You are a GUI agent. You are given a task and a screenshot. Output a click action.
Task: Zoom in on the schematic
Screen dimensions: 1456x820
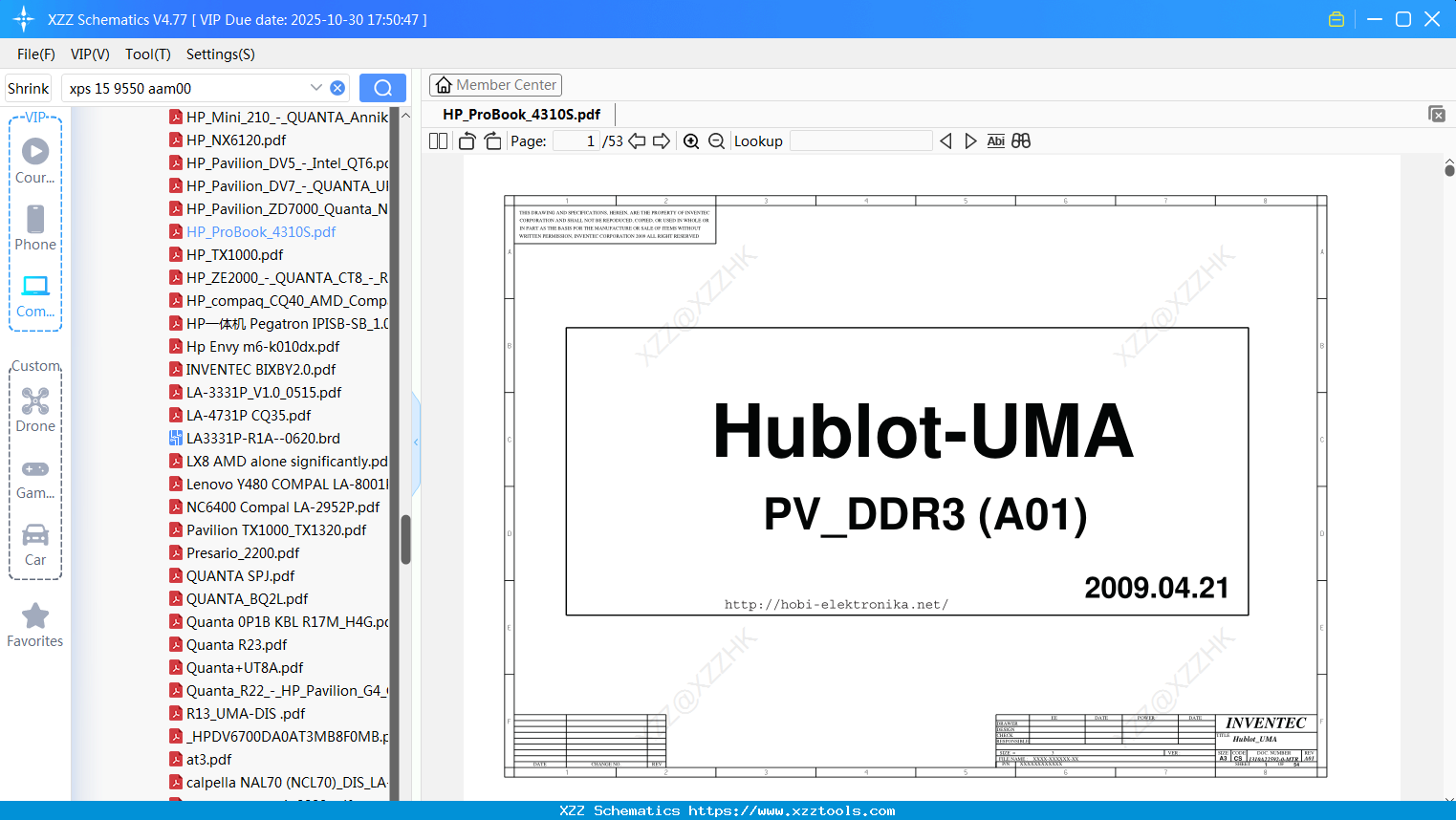(x=691, y=140)
